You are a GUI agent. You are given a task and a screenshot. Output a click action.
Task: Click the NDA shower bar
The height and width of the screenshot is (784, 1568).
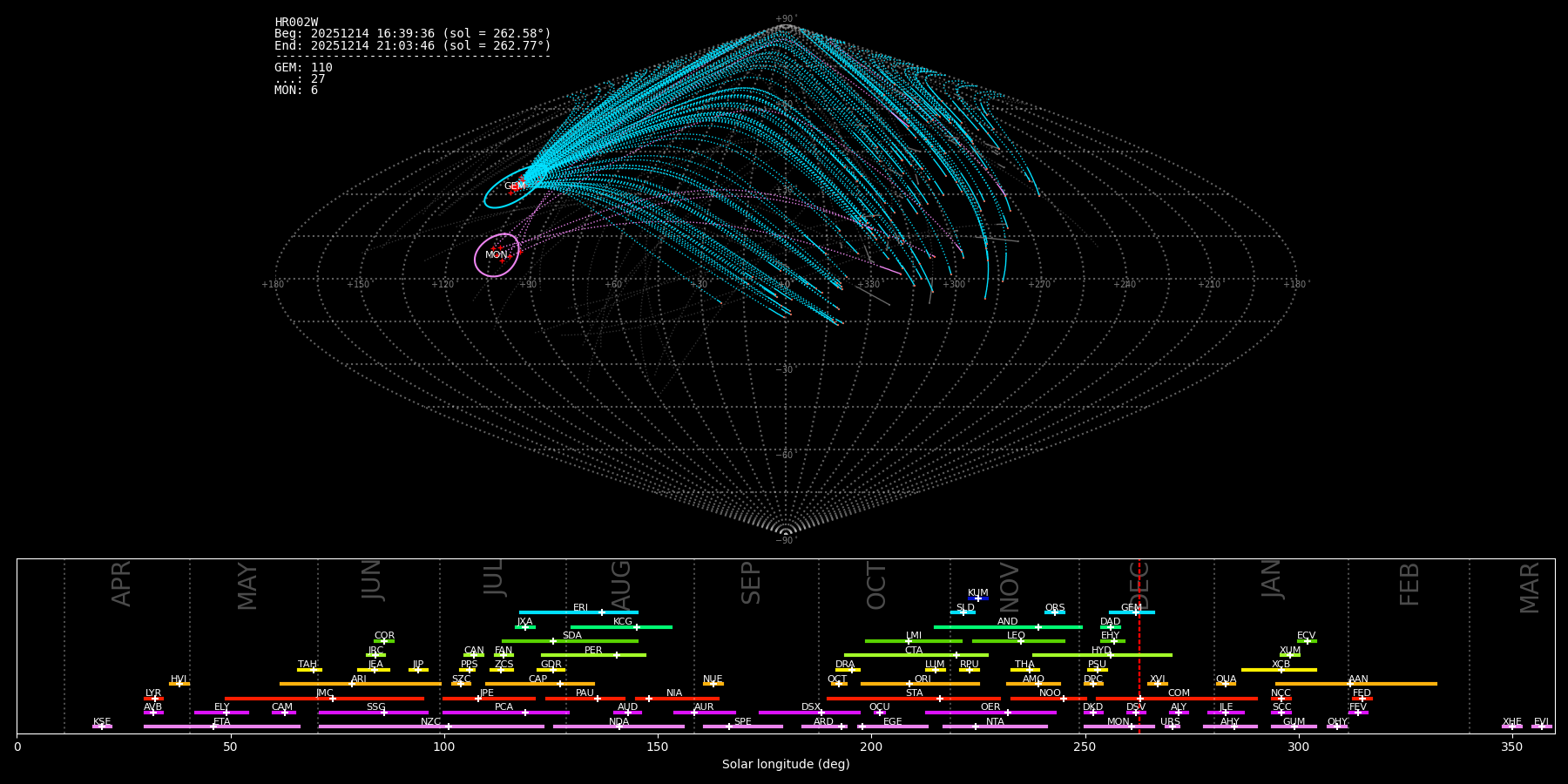point(618,727)
